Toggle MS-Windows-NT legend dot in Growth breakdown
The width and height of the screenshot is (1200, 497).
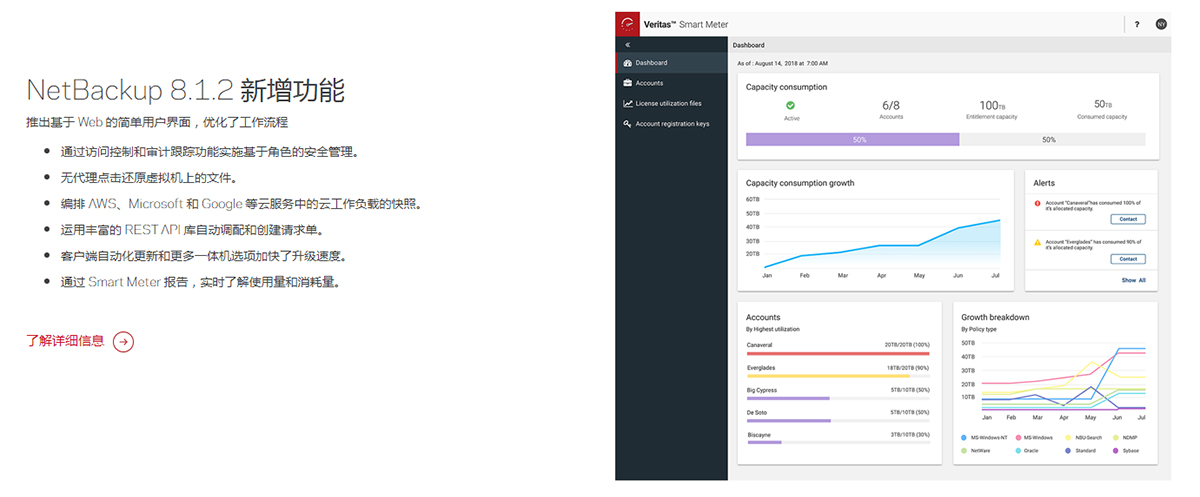click(963, 438)
